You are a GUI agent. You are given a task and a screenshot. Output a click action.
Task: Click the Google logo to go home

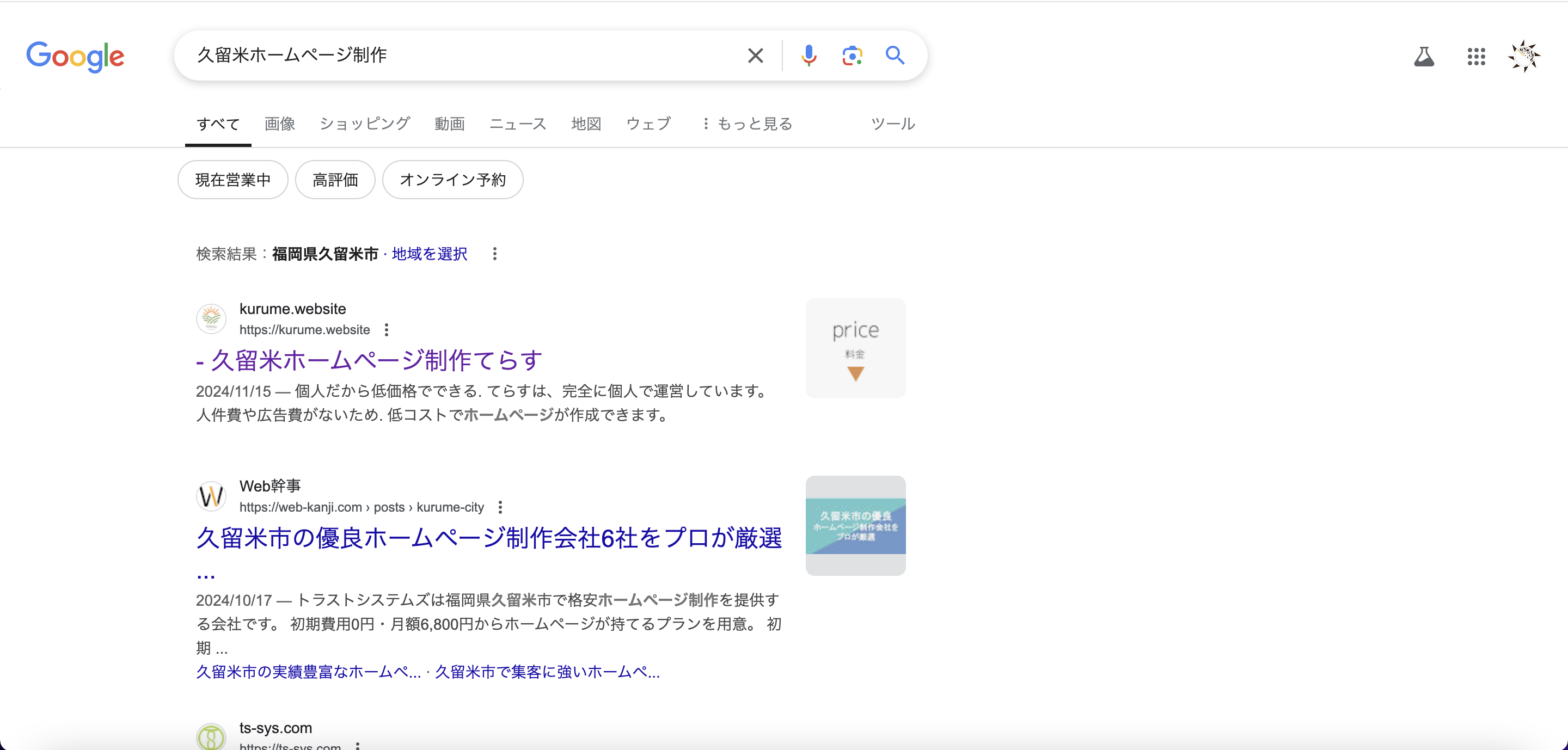pos(75,57)
